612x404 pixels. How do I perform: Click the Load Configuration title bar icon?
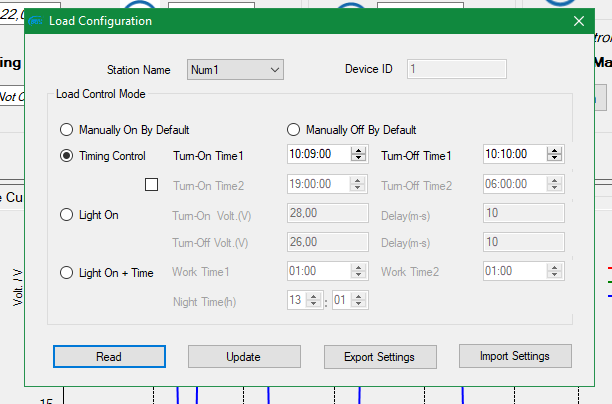tap(36, 21)
